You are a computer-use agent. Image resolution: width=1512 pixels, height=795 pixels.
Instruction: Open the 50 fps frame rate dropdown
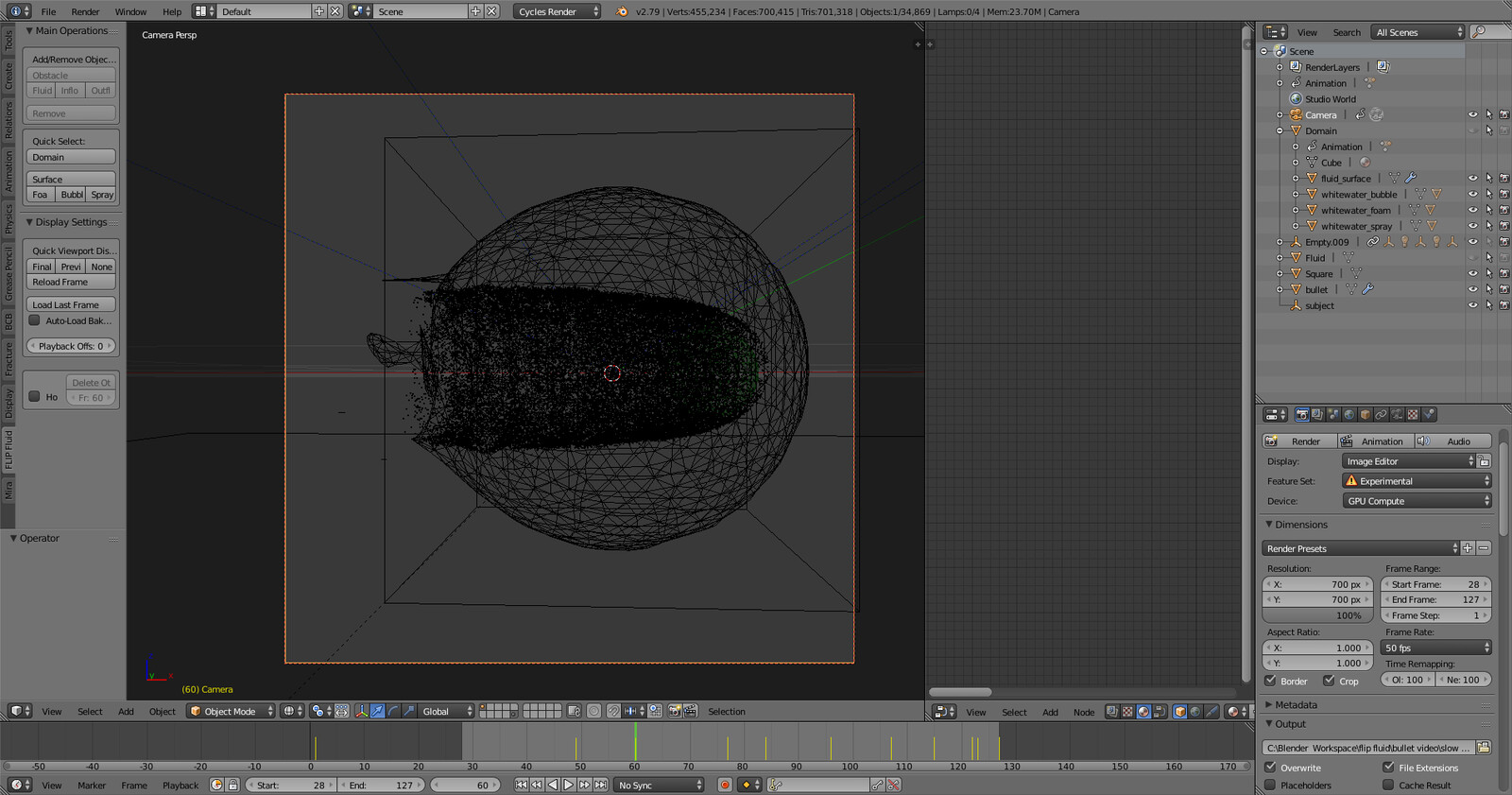click(1436, 648)
